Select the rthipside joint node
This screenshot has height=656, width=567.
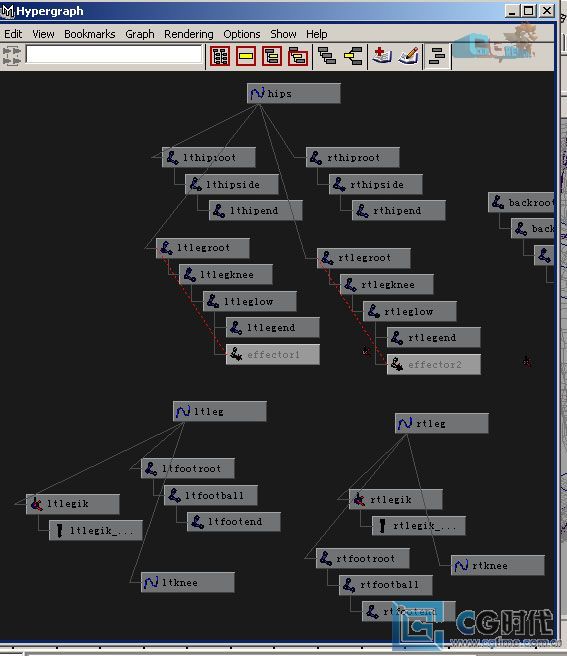(376, 184)
